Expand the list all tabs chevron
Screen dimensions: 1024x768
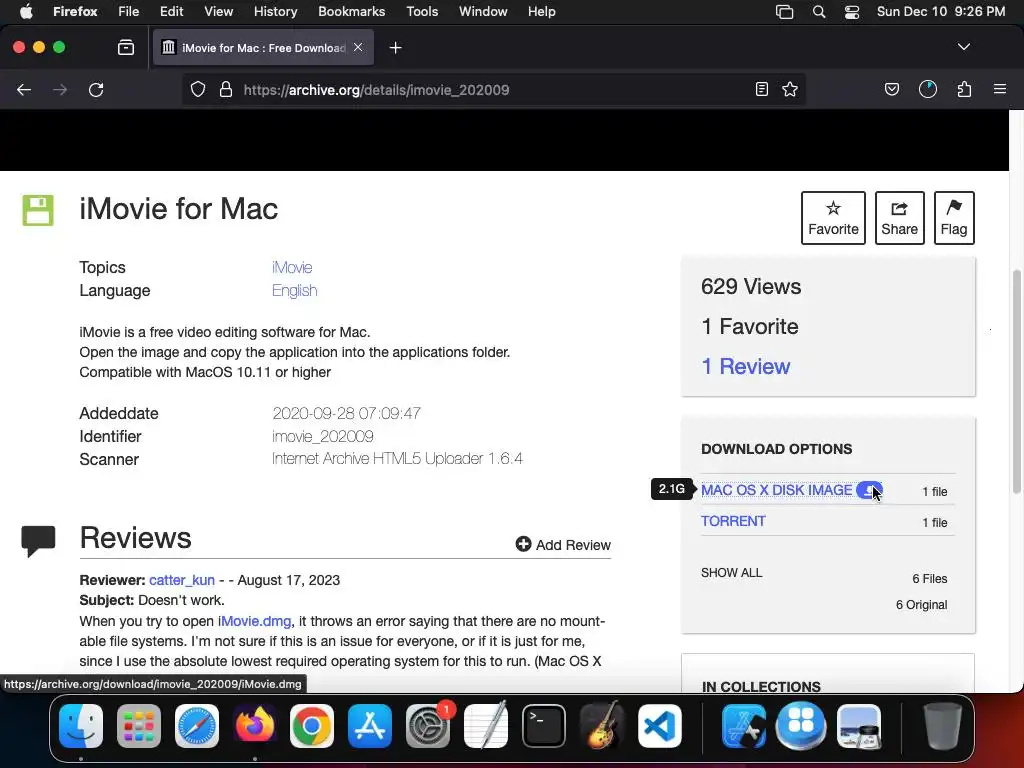pyautogui.click(x=964, y=47)
